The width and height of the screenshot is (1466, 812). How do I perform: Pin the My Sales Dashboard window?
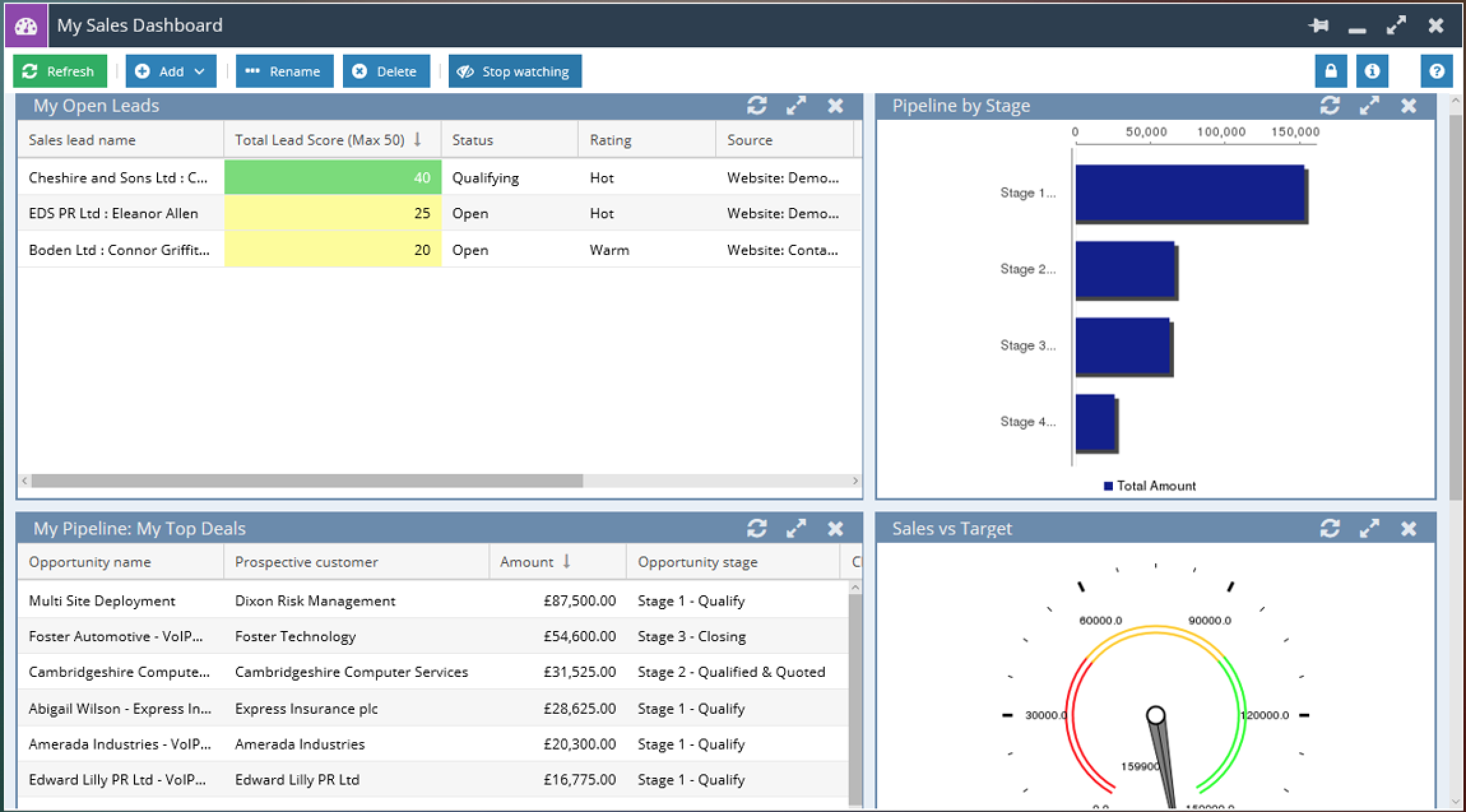coord(1319,25)
